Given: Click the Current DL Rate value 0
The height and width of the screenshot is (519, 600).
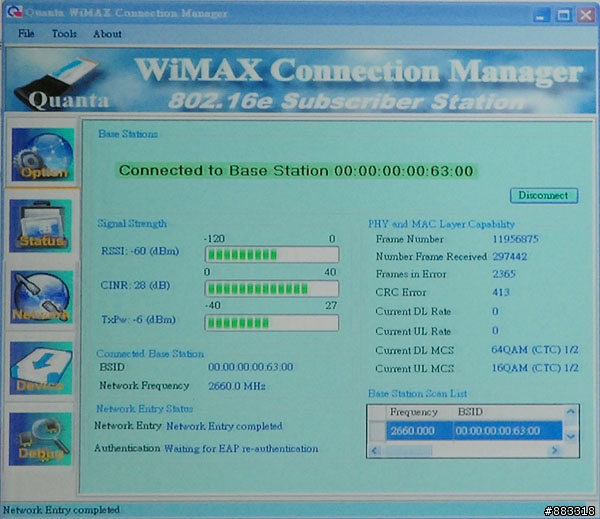Looking at the screenshot, I should point(496,311).
